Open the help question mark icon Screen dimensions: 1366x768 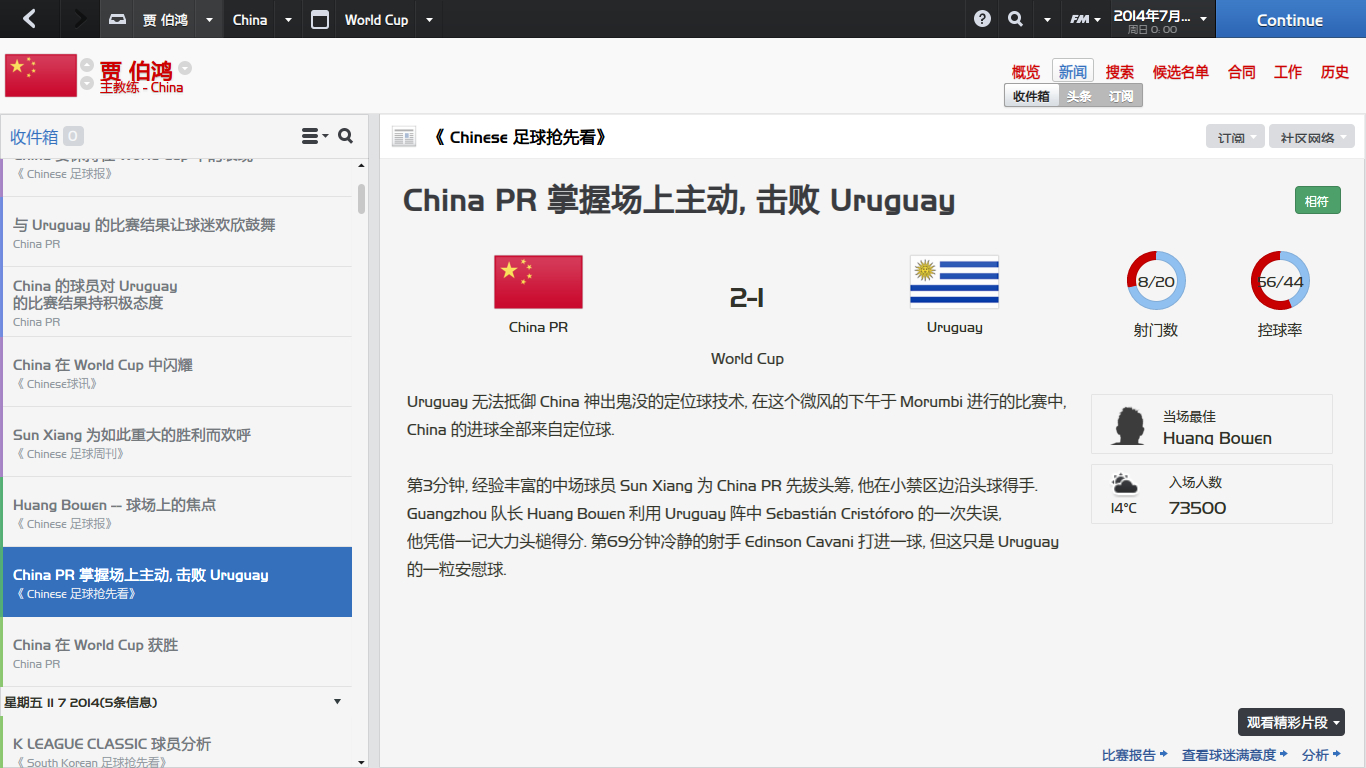pos(983,19)
